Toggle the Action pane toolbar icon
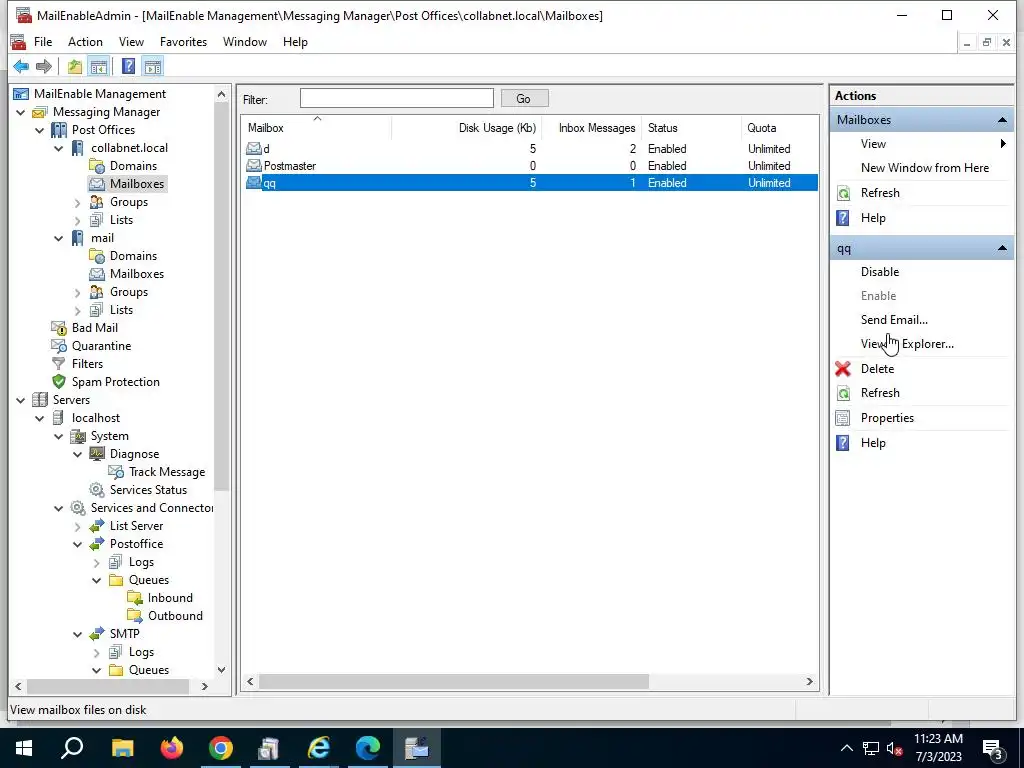The width and height of the screenshot is (1024, 768). pos(153,66)
